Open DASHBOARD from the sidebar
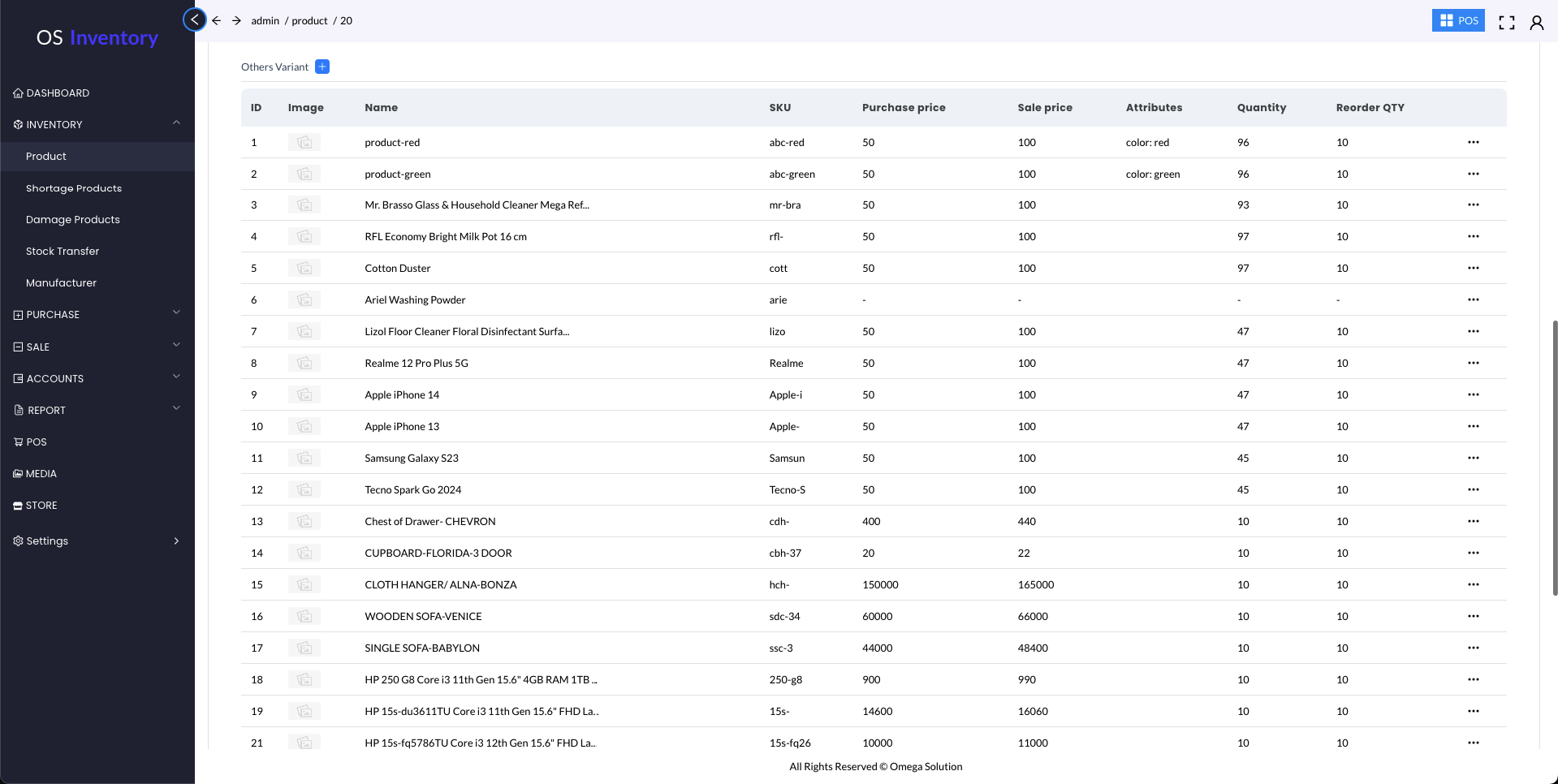Screen dimensions: 1558x784 click(x=58, y=93)
